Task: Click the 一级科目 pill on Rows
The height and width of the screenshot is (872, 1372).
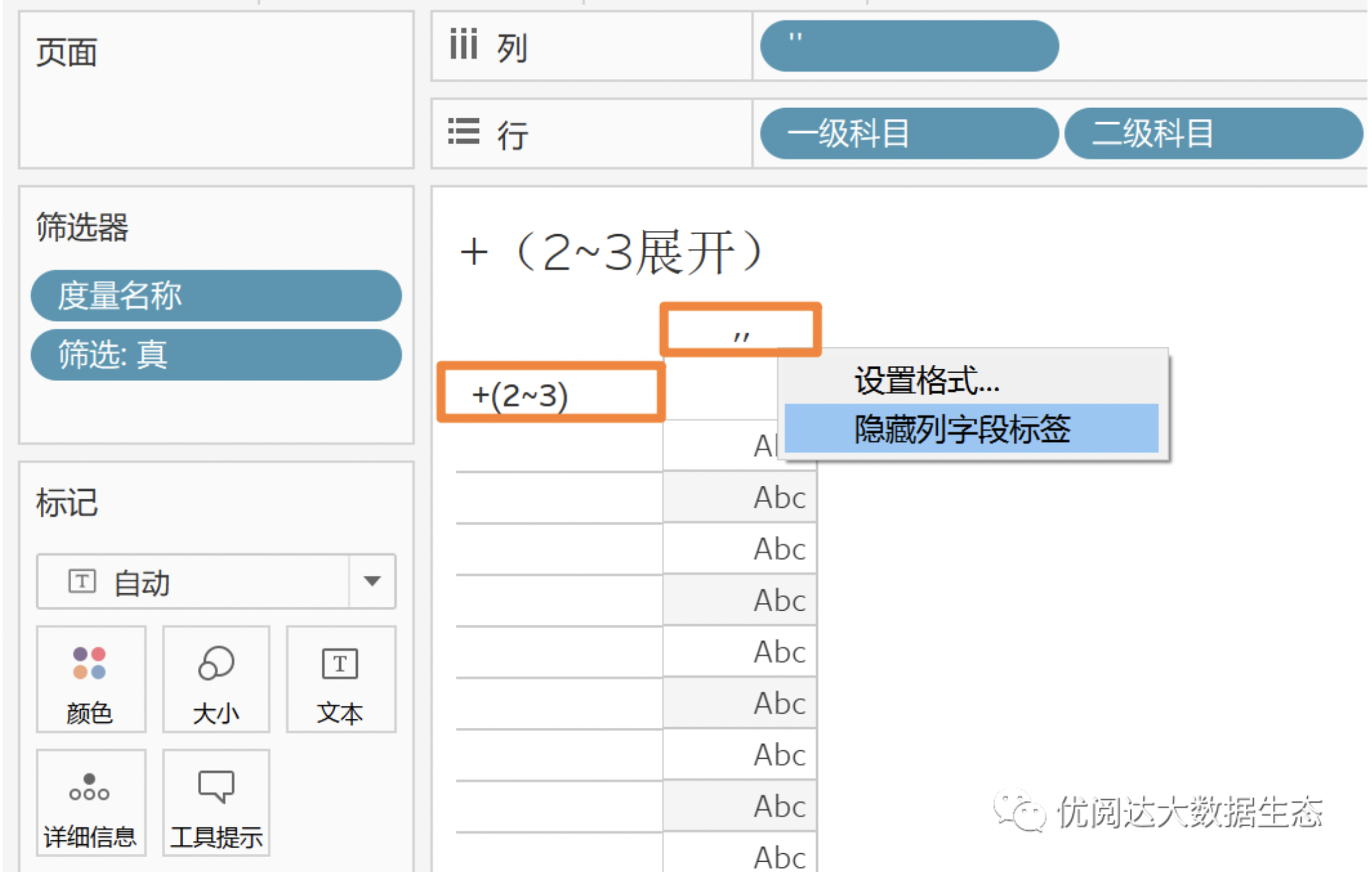Action: pyautogui.click(x=909, y=133)
